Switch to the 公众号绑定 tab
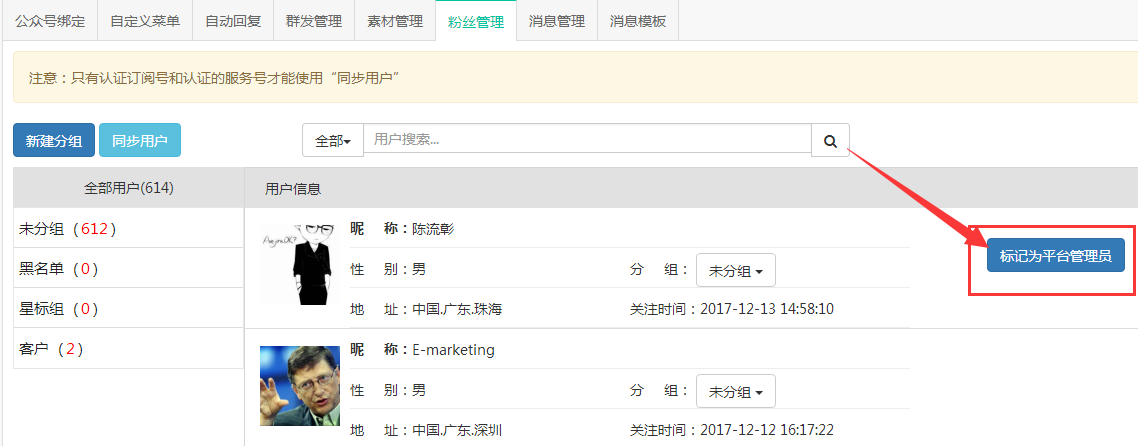Screen dimensions: 1138x446 tap(50, 21)
